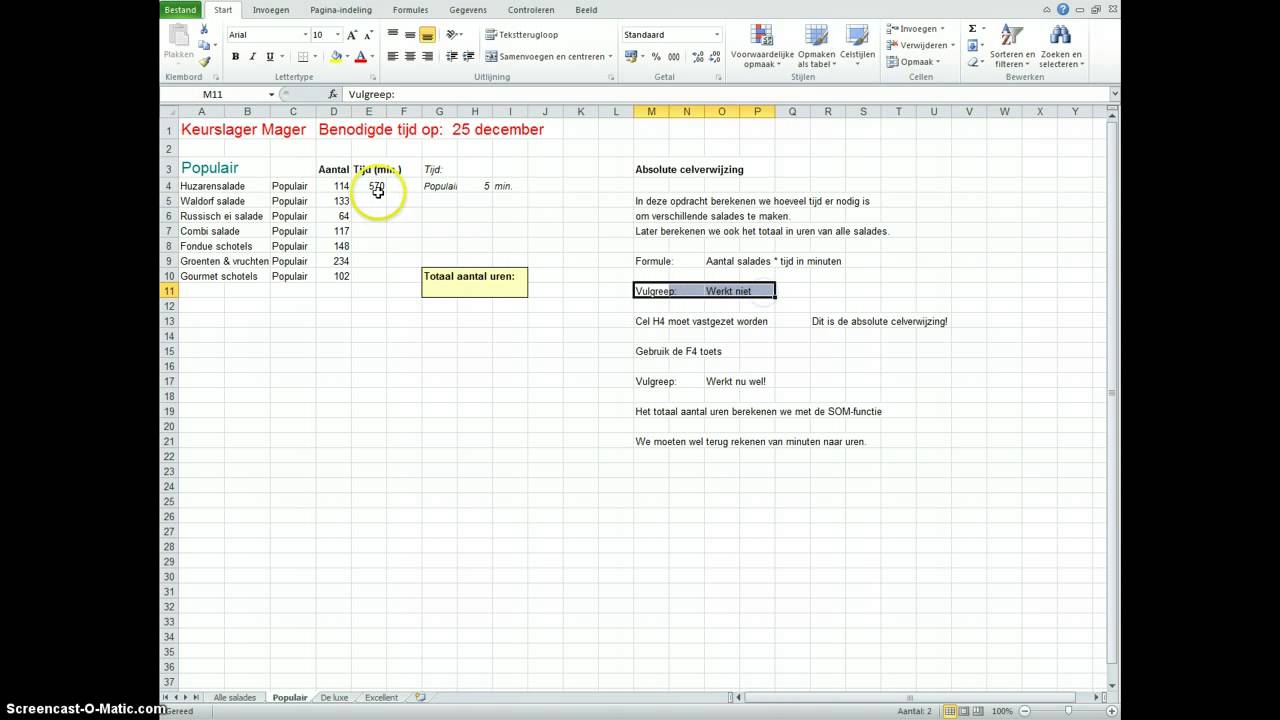Open the De luxe sheet tab
1280x720 pixels.
pyautogui.click(x=334, y=697)
